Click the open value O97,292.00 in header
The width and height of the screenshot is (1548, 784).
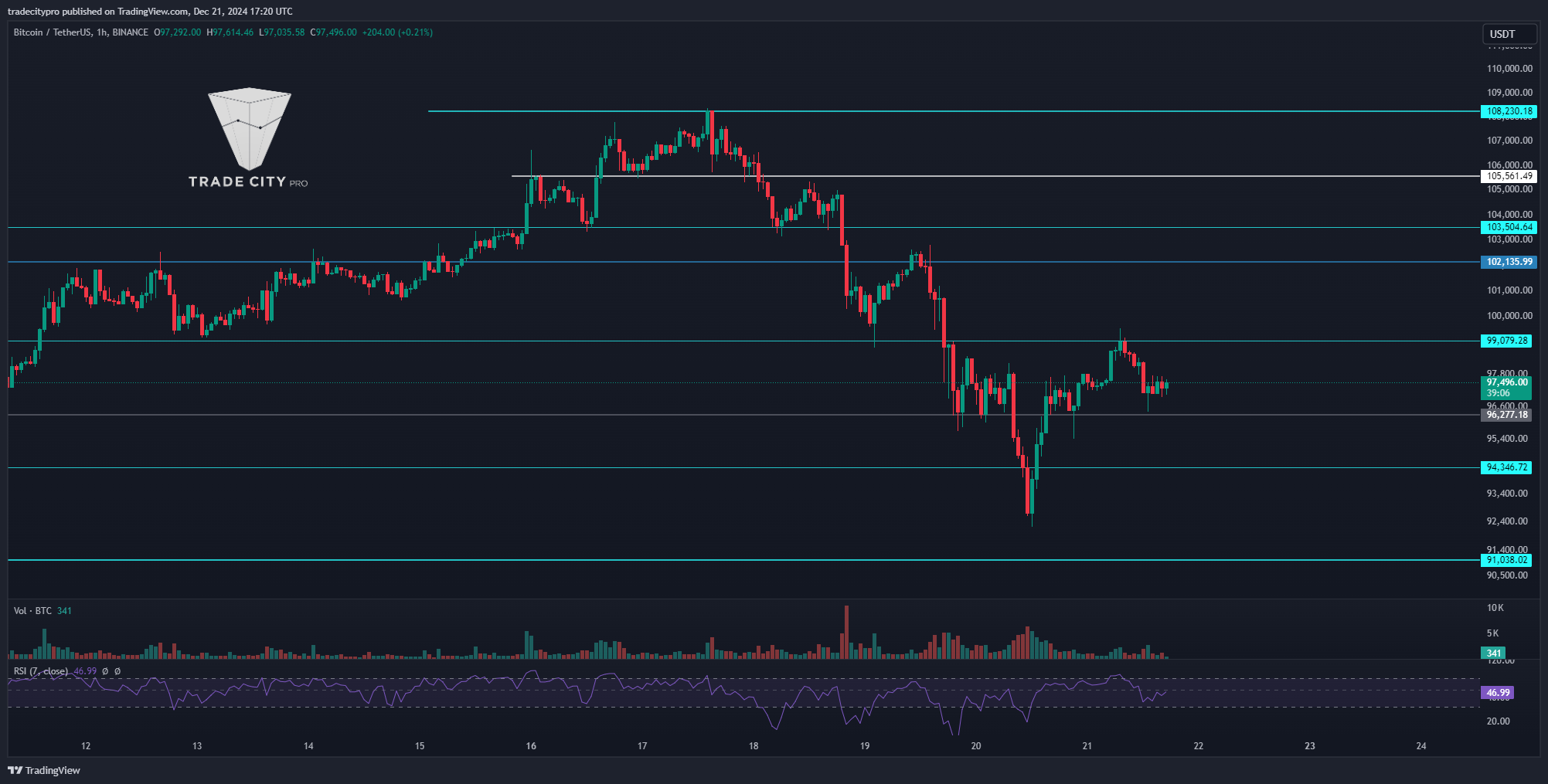(x=177, y=32)
